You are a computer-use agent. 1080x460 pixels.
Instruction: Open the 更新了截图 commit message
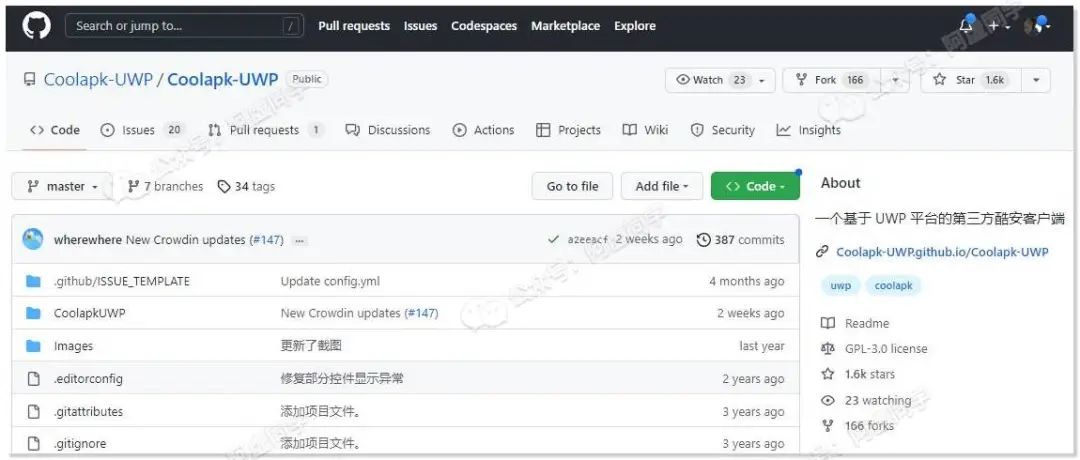click(x=311, y=346)
